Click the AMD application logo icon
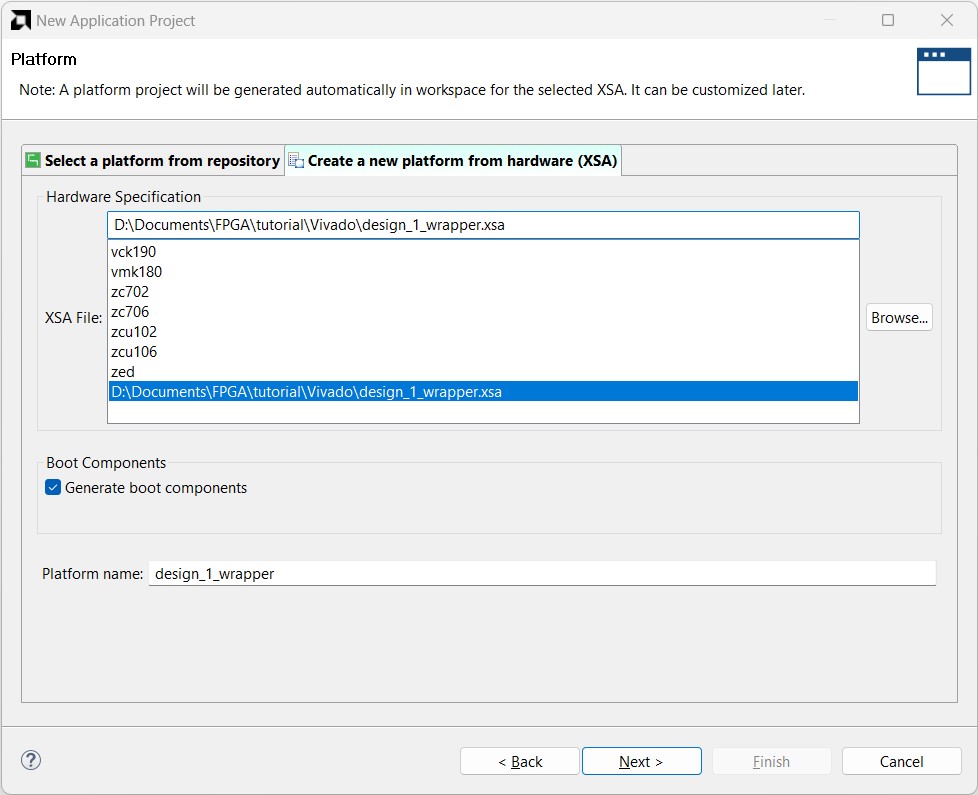This screenshot has height=795, width=978. click(x=21, y=21)
